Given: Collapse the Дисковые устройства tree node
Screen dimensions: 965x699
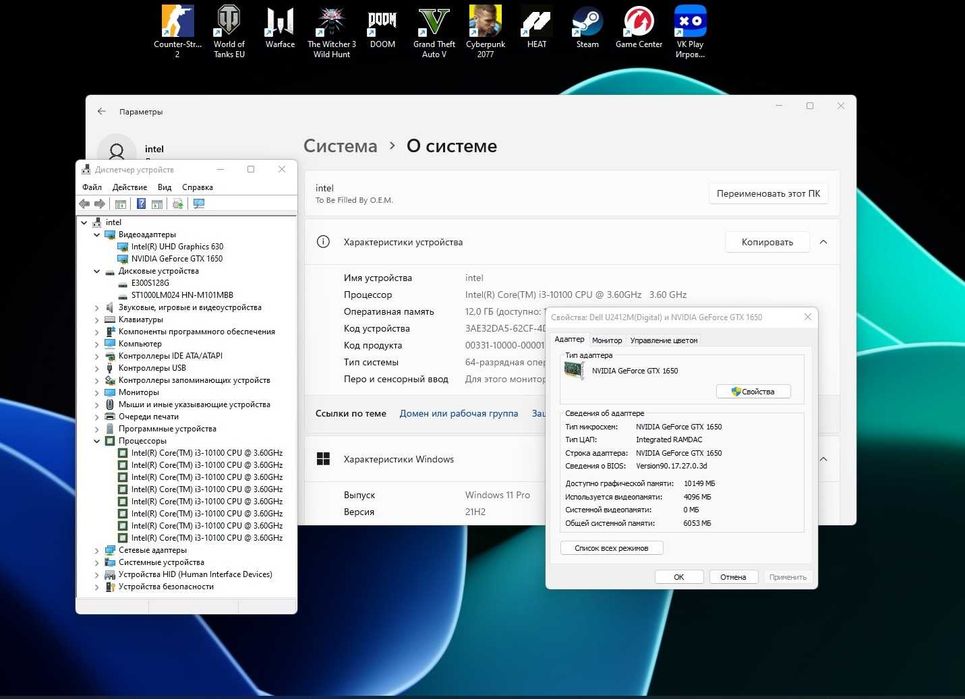Looking at the screenshot, I should coord(97,271).
